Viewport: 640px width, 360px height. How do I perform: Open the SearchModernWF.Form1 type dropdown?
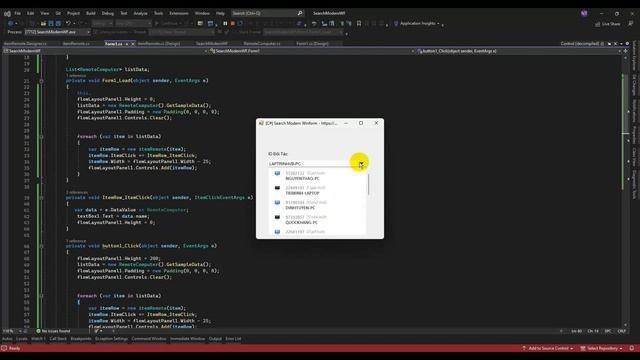[x=312, y=51]
